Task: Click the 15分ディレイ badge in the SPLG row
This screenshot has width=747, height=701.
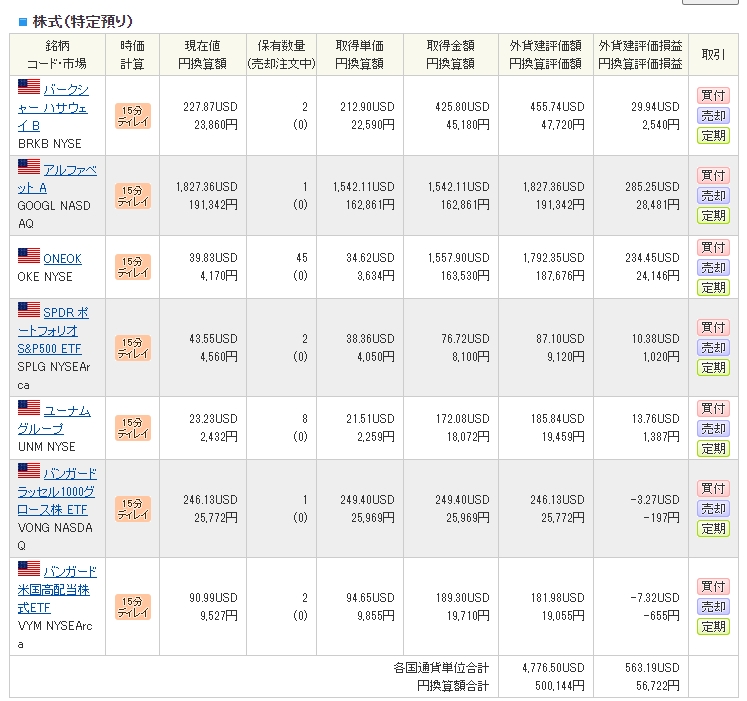Action: point(133,347)
